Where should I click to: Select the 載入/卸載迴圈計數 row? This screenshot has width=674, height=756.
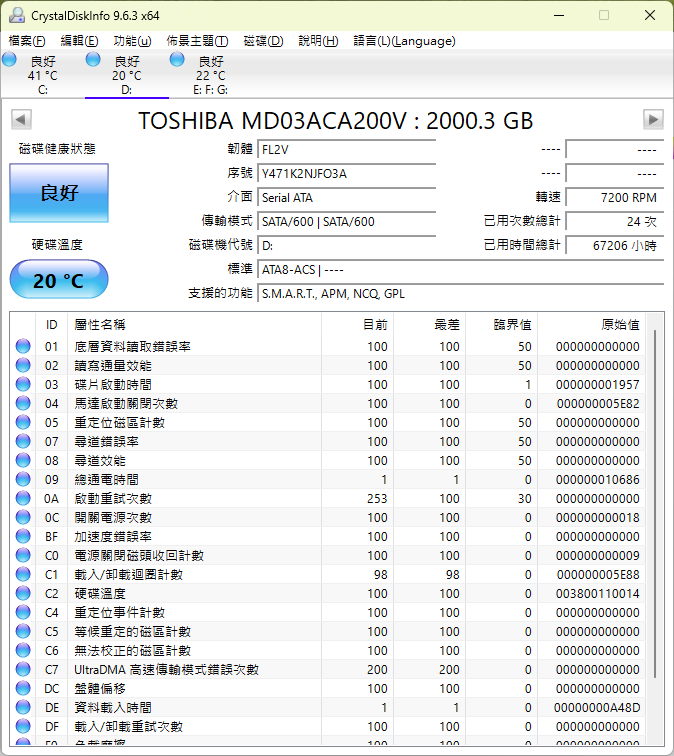[328, 574]
